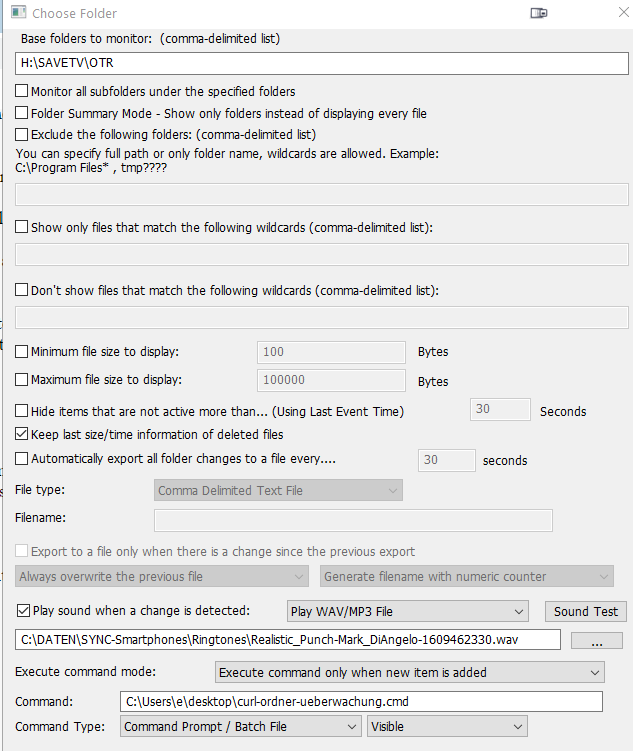The image size is (633, 751).
Task: Click the Sound Test button
Action: tap(585, 611)
